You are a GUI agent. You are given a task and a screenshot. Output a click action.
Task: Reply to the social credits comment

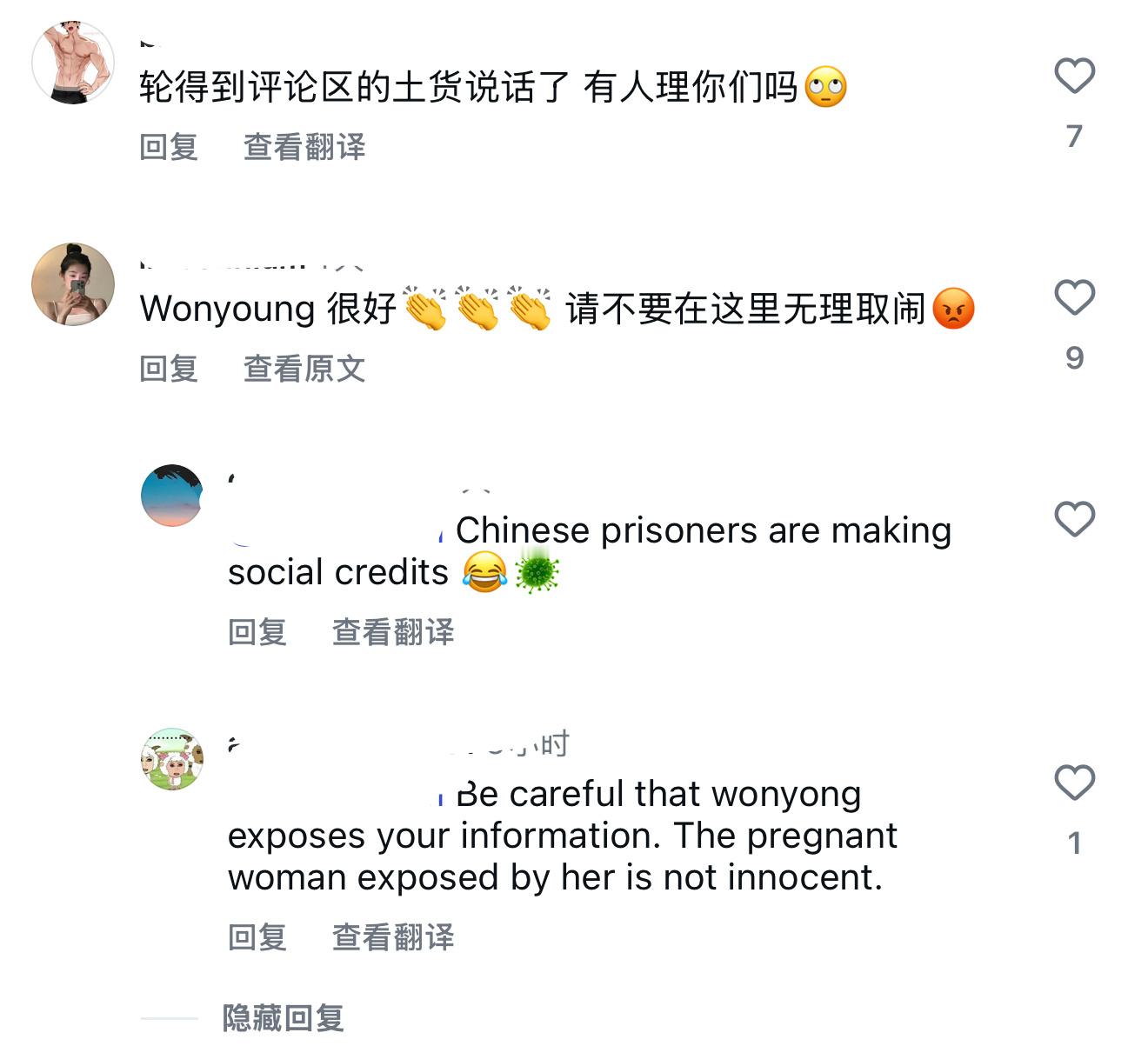257,632
